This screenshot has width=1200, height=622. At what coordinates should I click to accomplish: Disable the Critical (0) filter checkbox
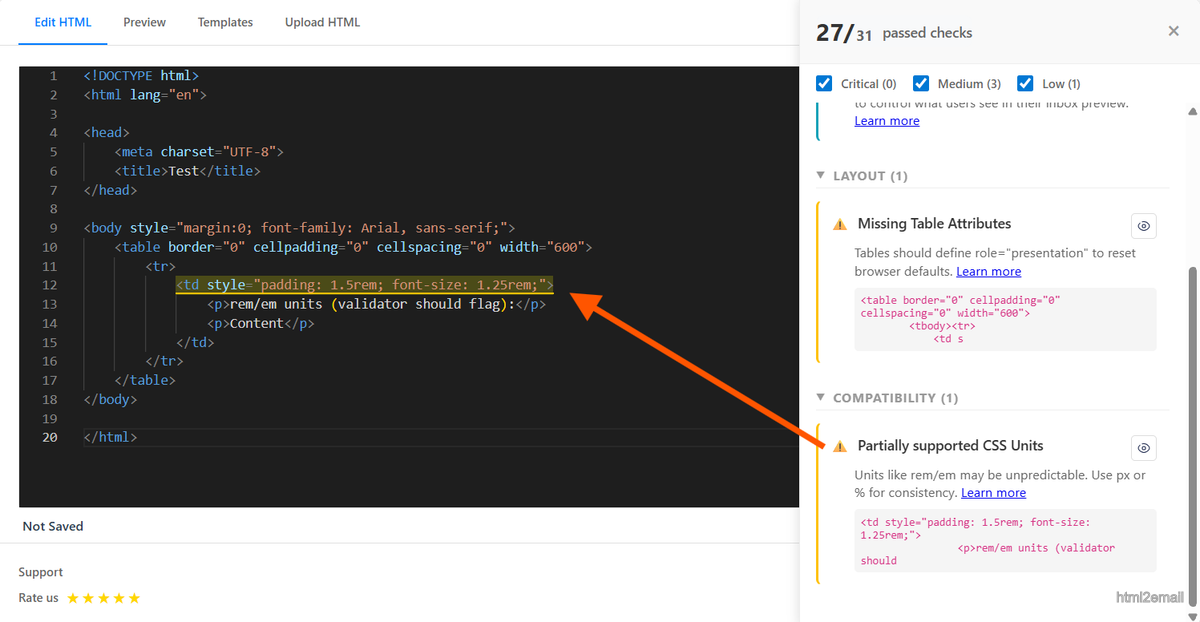pyautogui.click(x=824, y=83)
